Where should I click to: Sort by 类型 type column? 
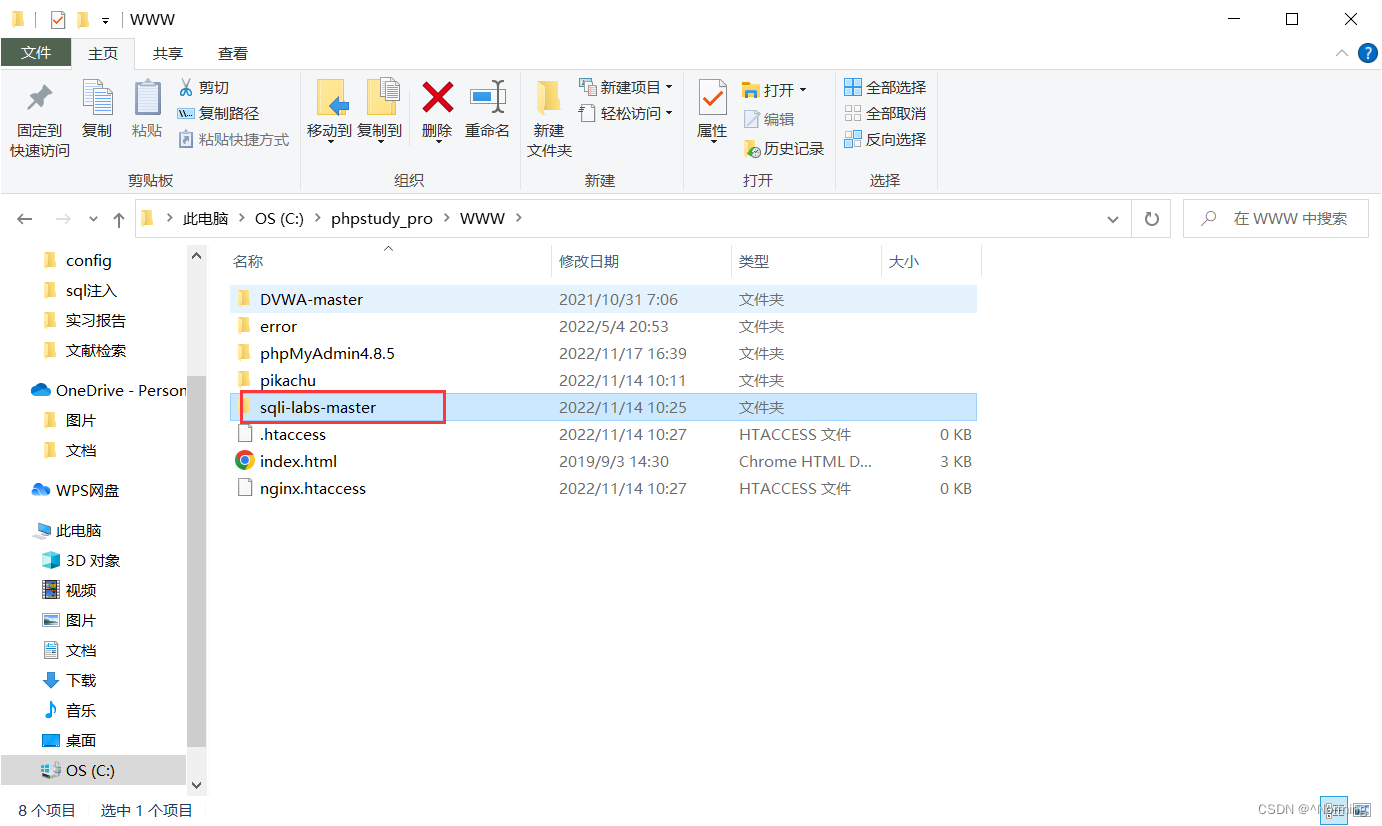[x=806, y=261]
